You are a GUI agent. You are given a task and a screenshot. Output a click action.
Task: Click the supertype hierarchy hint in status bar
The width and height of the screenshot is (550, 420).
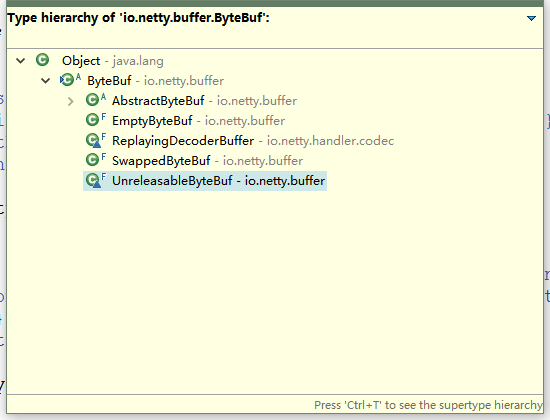[x=428, y=405]
